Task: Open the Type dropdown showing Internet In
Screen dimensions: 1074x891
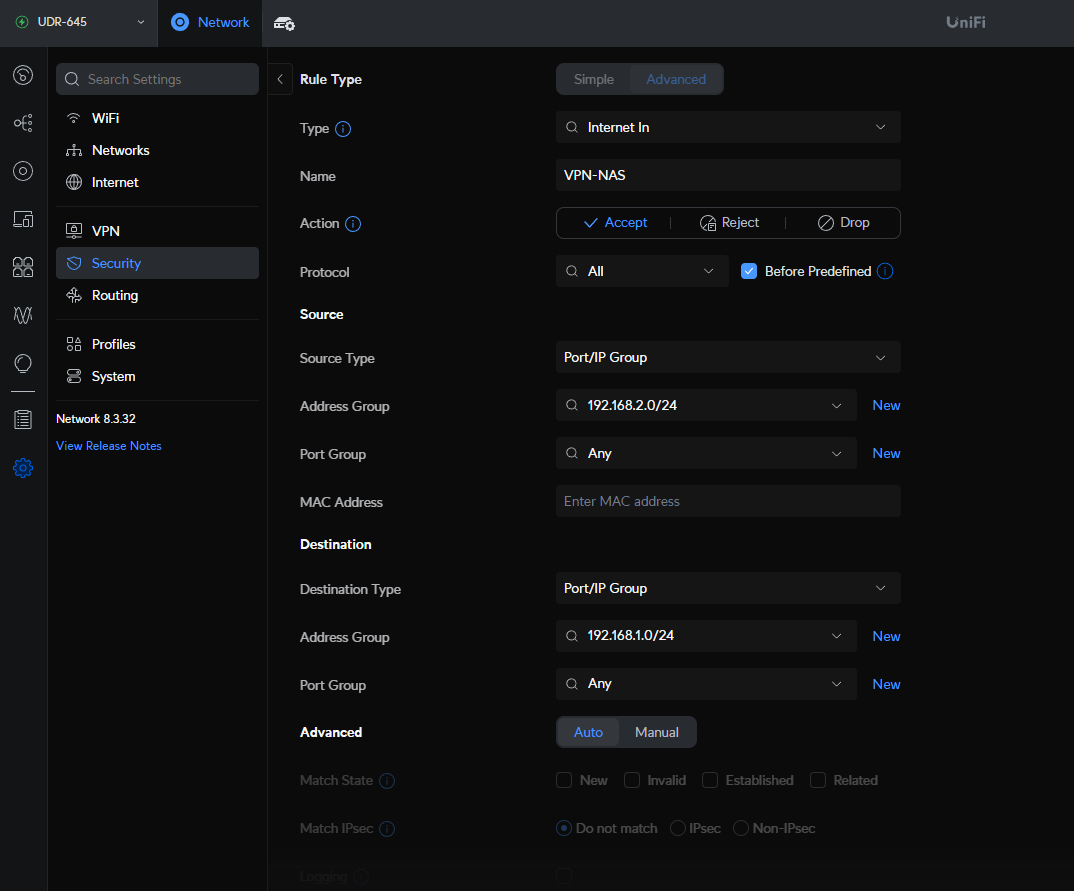Action: [728, 127]
